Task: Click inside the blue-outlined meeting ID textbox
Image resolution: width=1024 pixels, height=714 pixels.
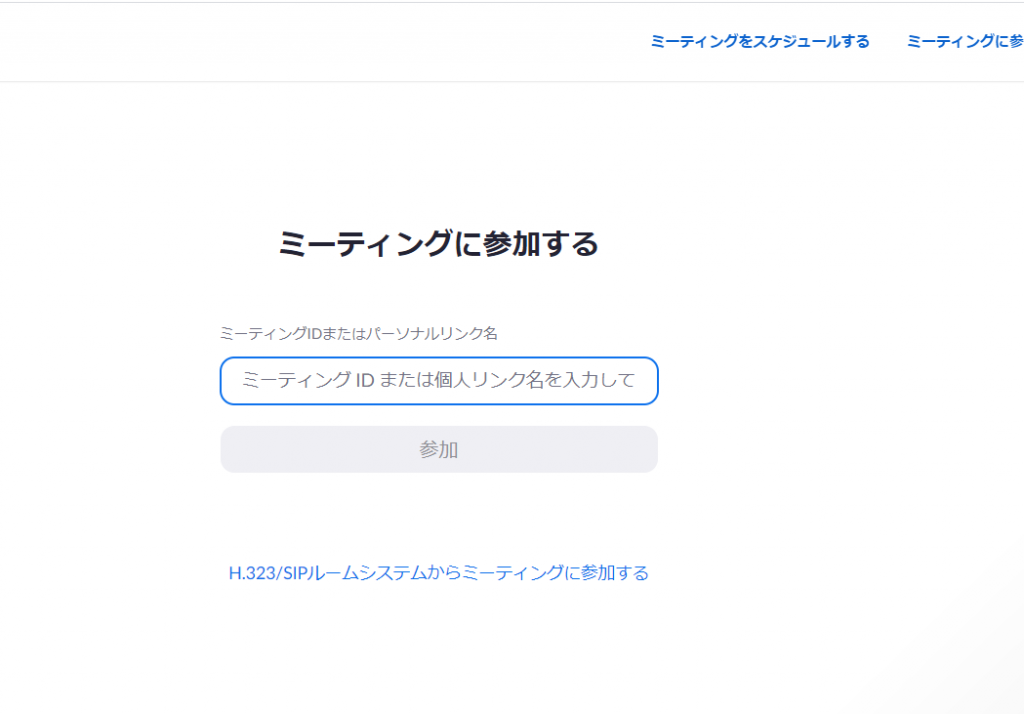Action: coord(439,381)
